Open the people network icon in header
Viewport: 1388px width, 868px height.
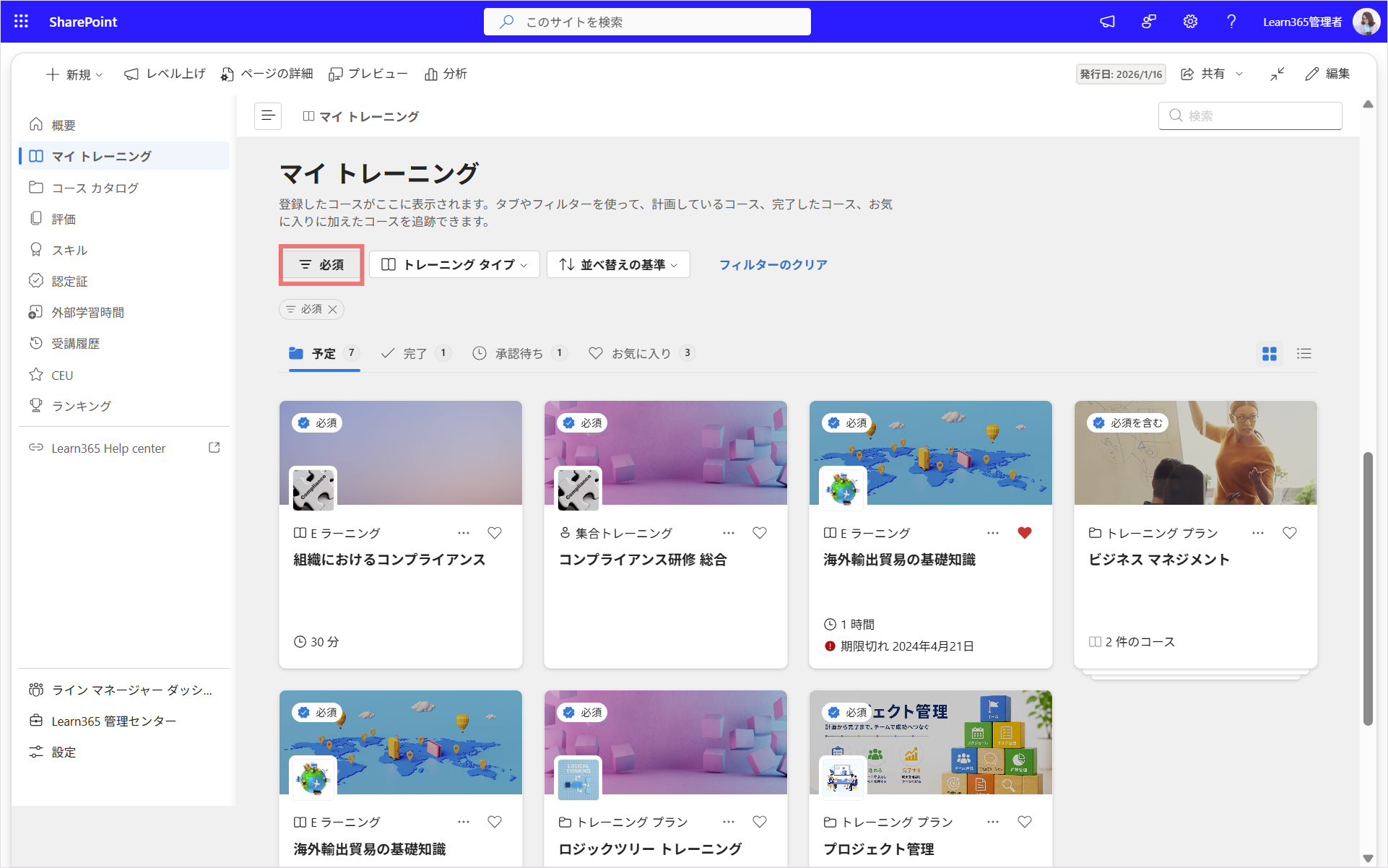pyautogui.click(x=1148, y=22)
